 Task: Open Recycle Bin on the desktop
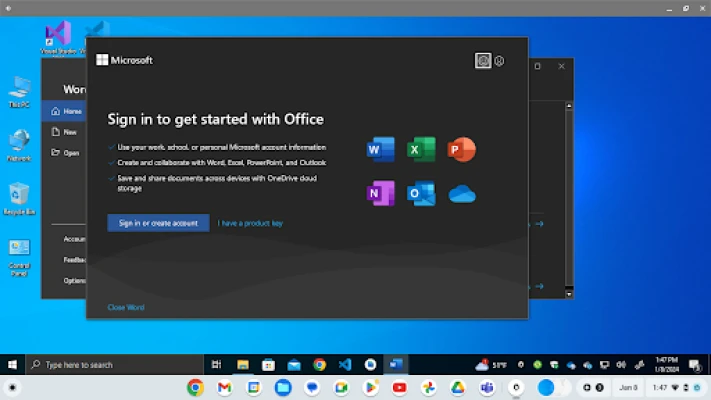click(x=19, y=196)
